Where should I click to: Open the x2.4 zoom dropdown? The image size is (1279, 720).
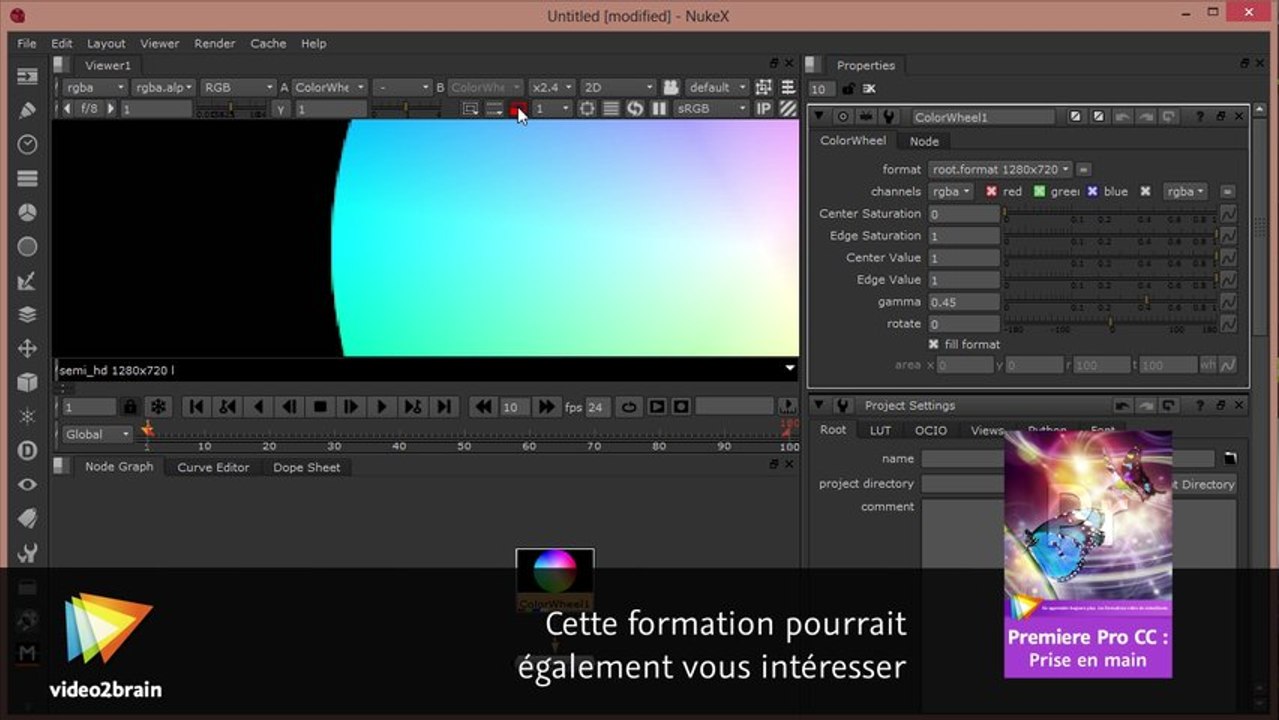tap(552, 87)
